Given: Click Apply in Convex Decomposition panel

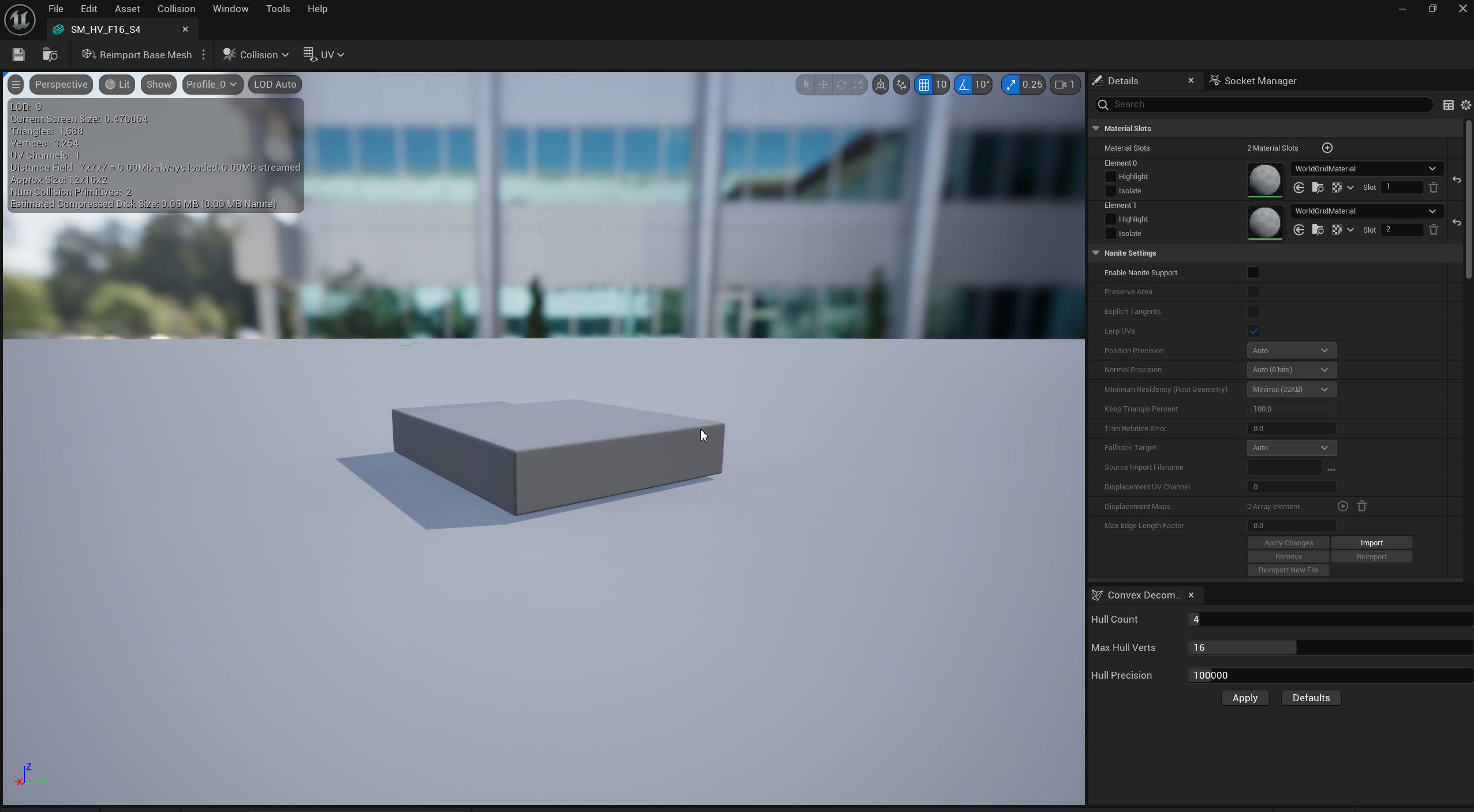Looking at the screenshot, I should pyautogui.click(x=1245, y=698).
